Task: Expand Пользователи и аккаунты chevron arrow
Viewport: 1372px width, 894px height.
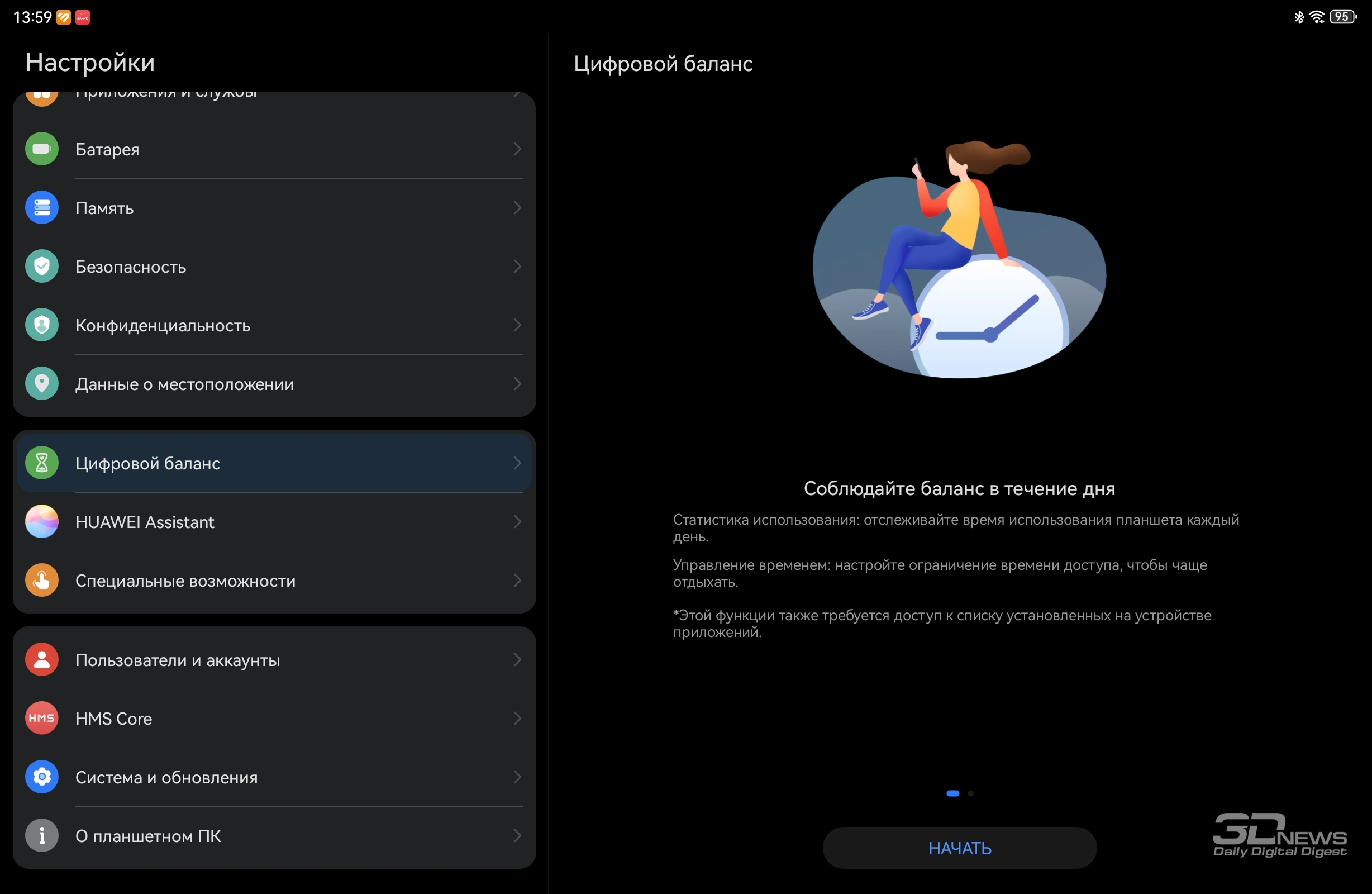Action: (x=517, y=660)
